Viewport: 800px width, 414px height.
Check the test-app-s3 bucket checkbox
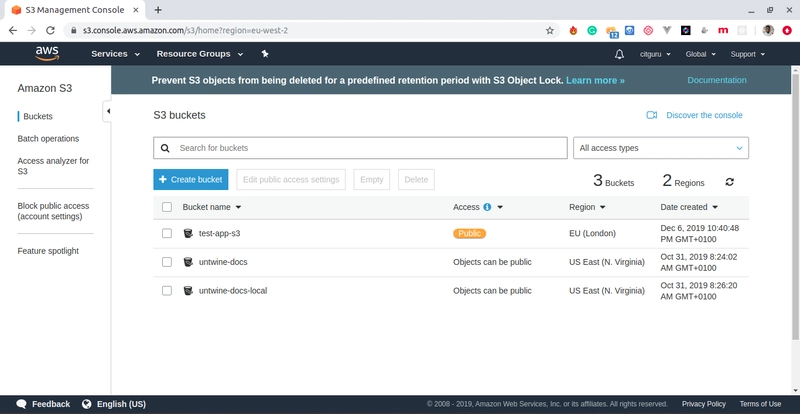[167, 233]
